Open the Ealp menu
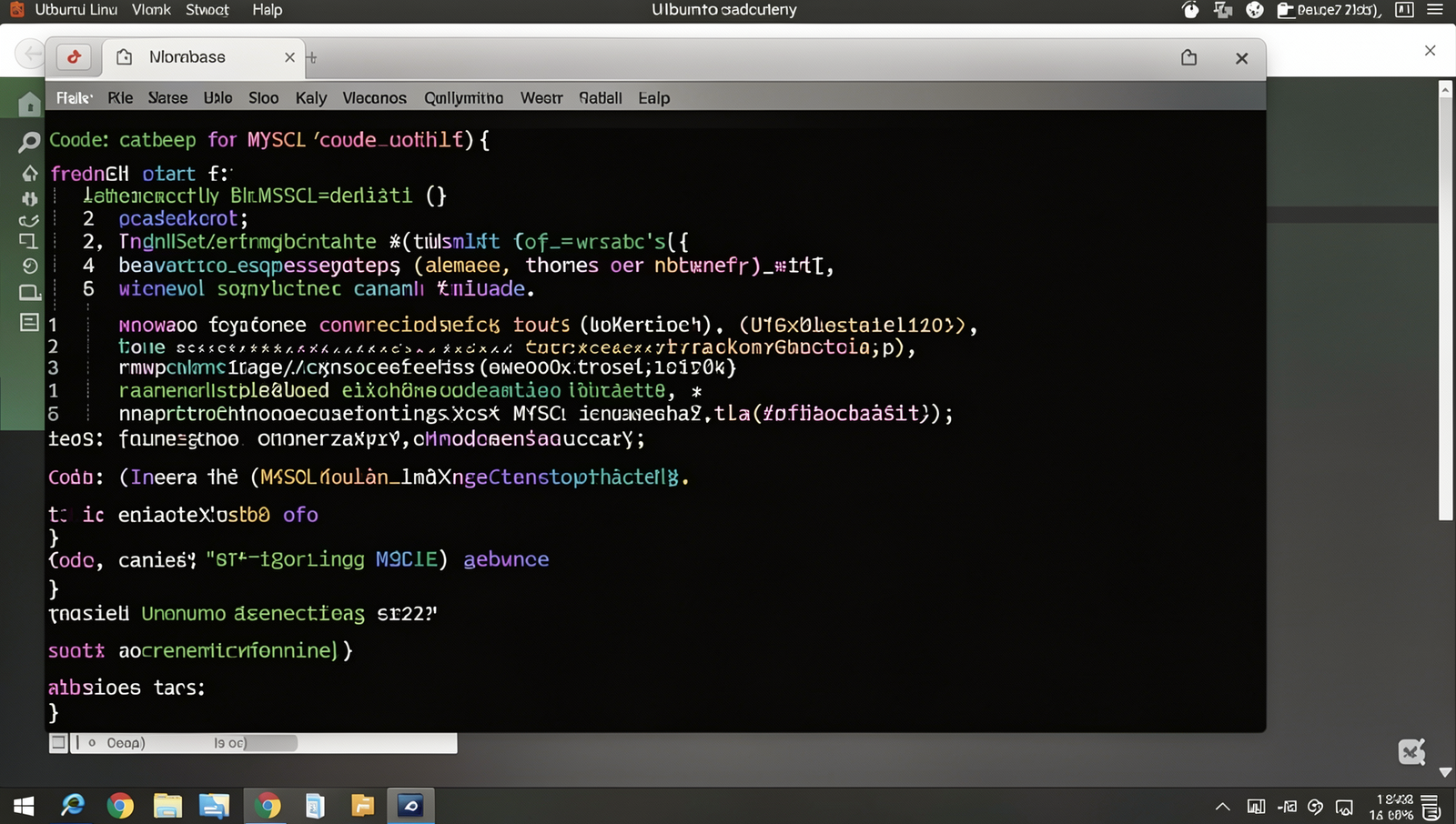Screen dimensions: 1456x824 (x=653, y=98)
